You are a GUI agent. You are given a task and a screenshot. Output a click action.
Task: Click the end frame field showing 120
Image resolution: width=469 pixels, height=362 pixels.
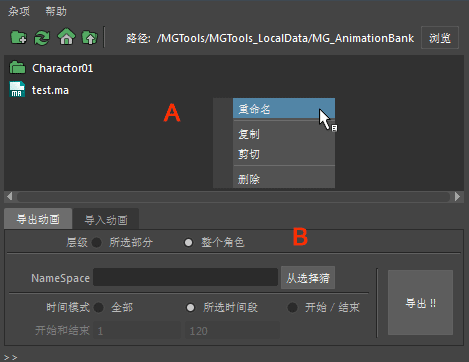(x=232, y=331)
